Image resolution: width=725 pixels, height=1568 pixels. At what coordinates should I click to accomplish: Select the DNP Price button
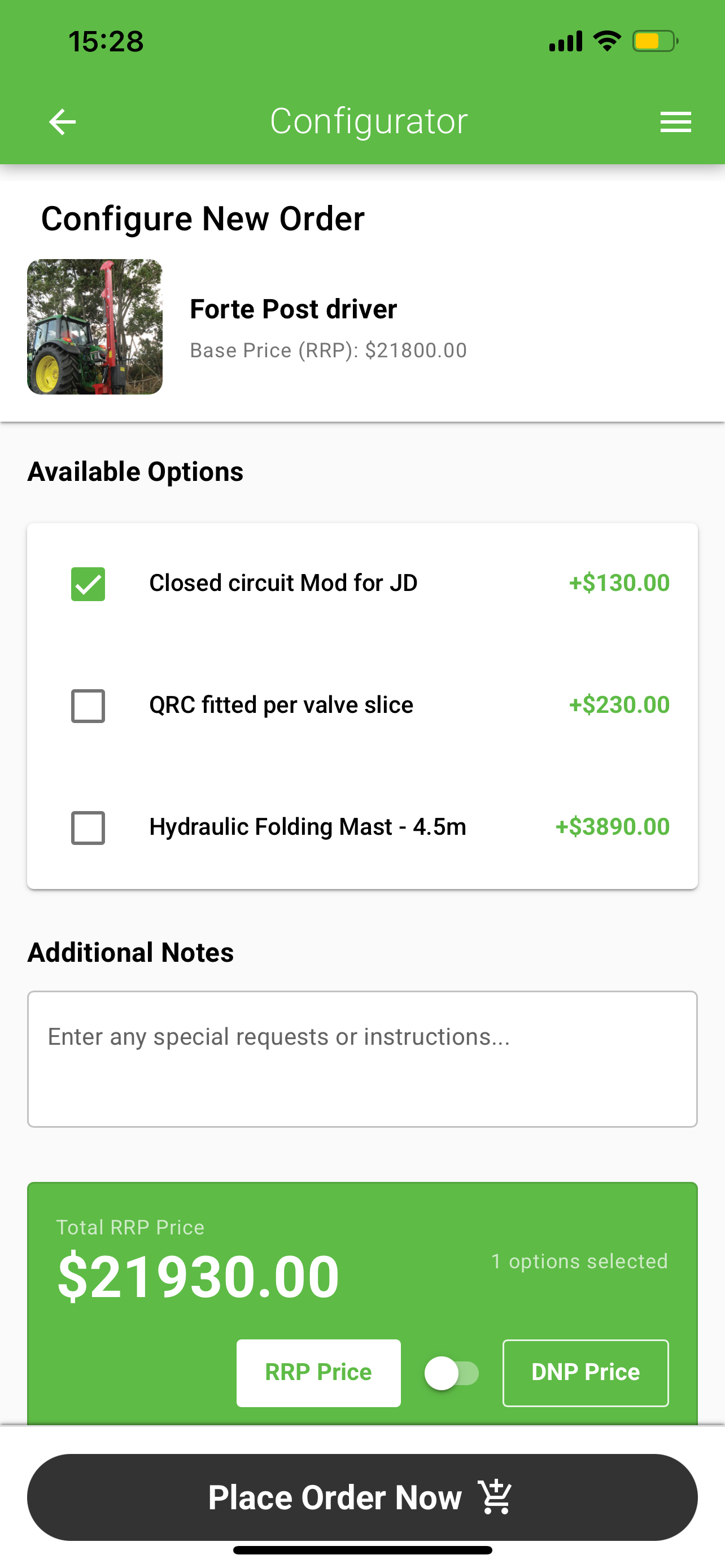[x=586, y=1373]
